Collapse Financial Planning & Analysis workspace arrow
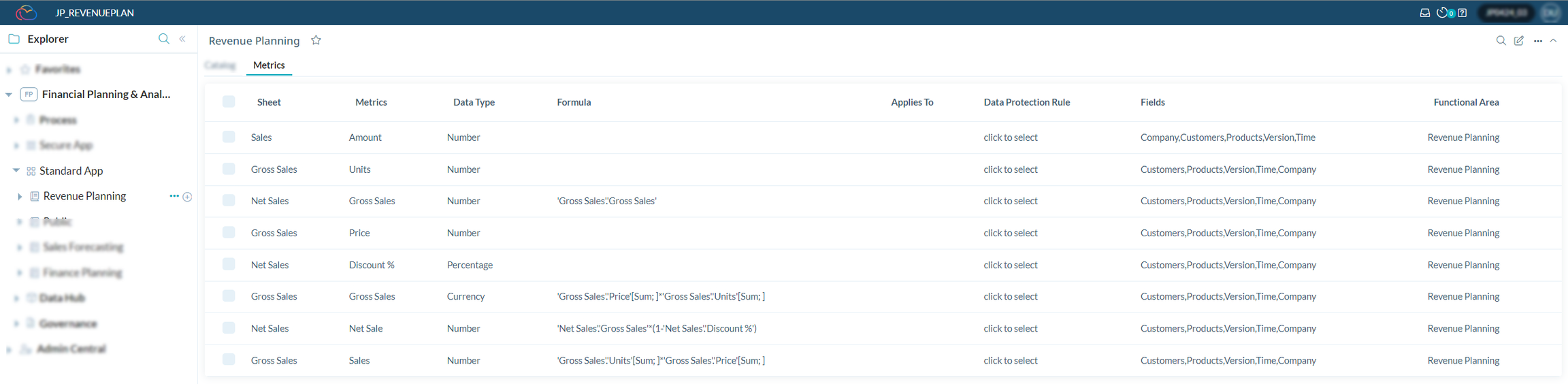The image size is (1568, 384). pos(9,95)
